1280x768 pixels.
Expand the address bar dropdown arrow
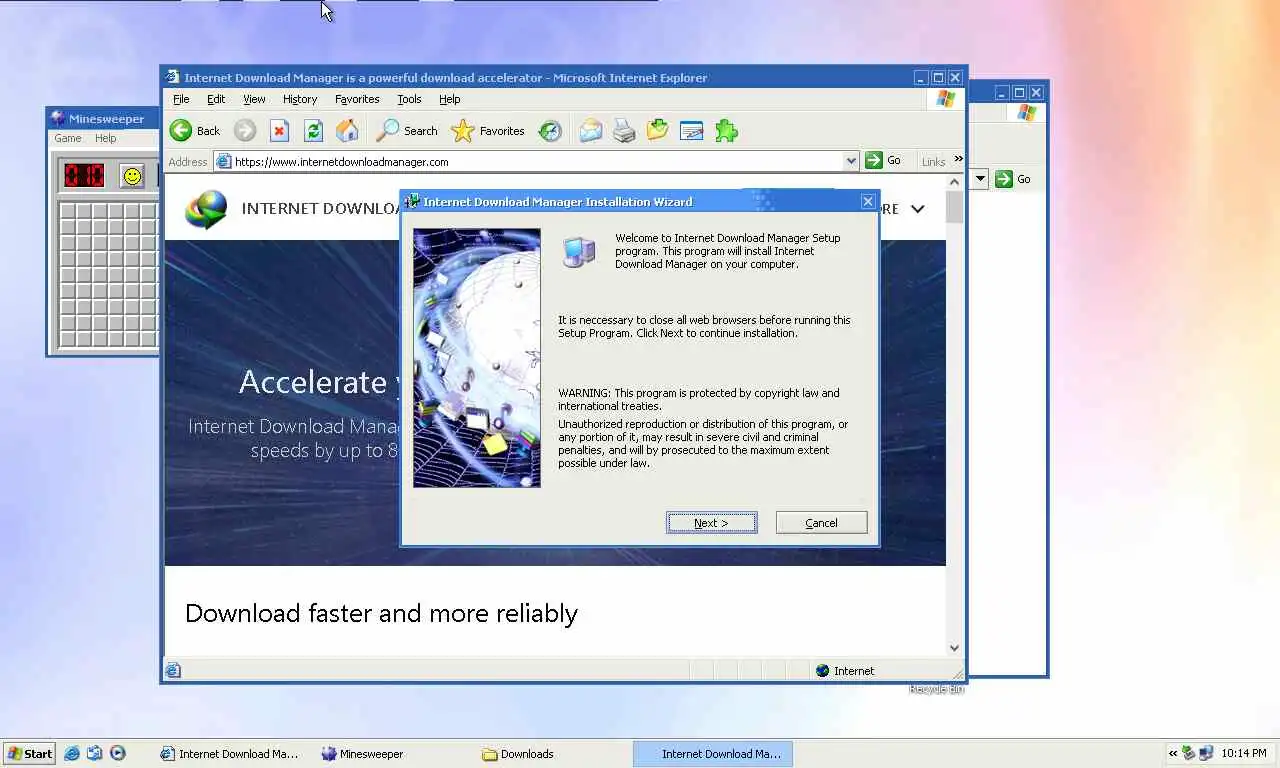(851, 161)
